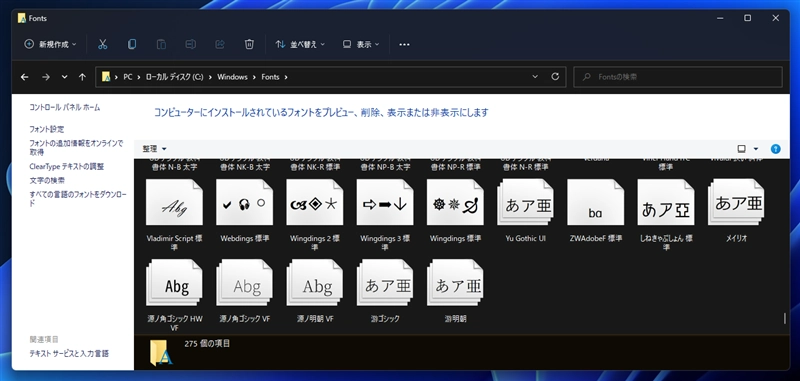Expand recent locations chevron next to forward arrow
Image resolution: width=800 pixels, height=381 pixels.
[x=64, y=77]
